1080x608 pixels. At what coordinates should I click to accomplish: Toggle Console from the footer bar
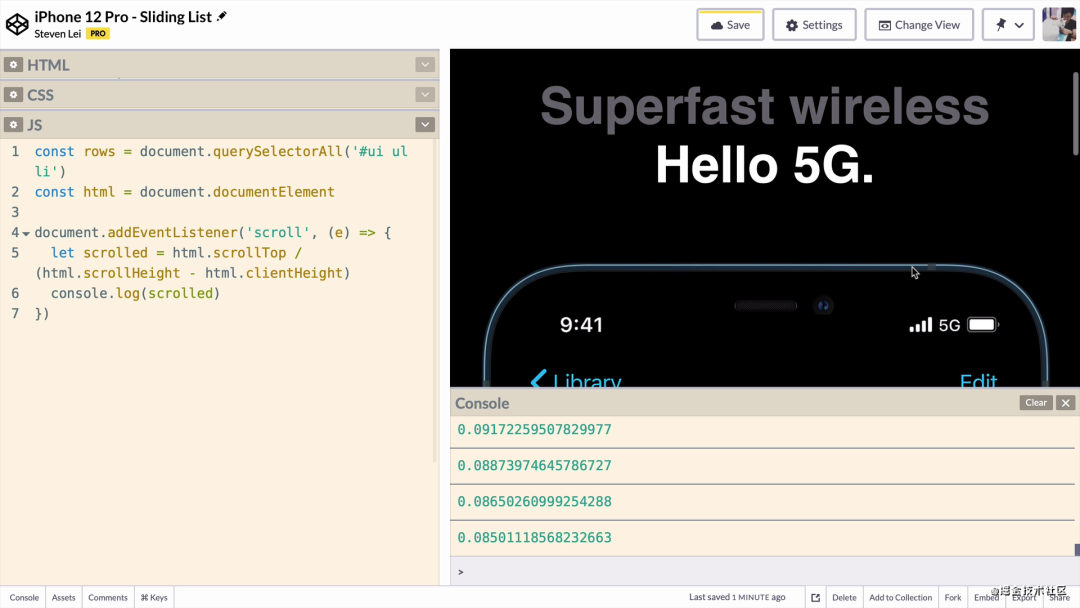(24, 597)
